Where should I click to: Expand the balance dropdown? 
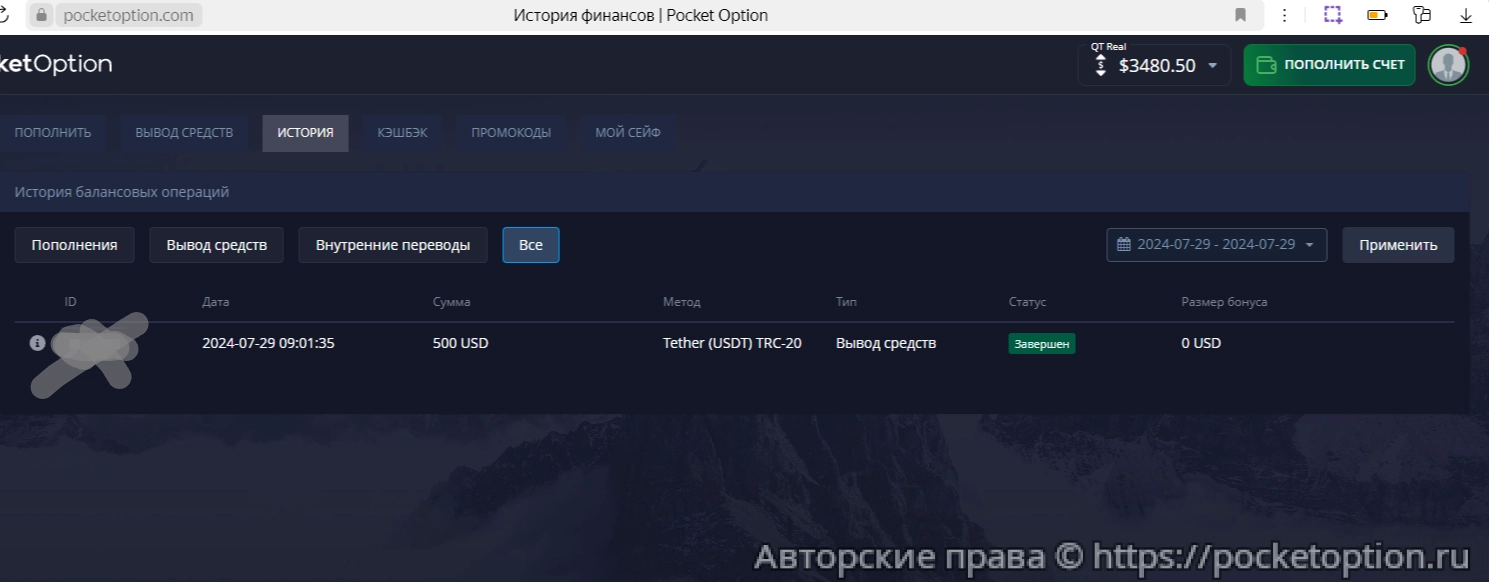point(1211,65)
